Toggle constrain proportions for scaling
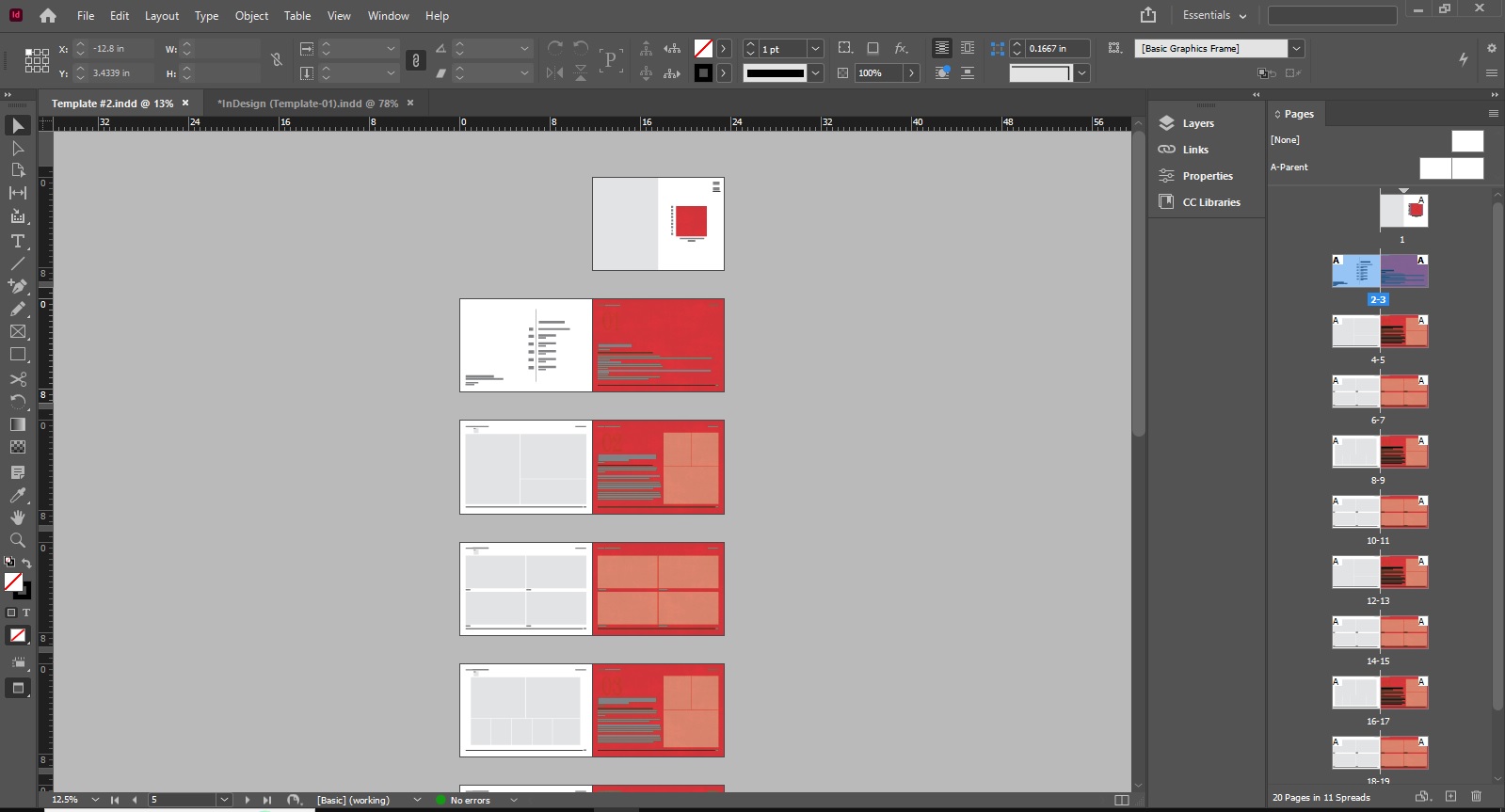 (x=415, y=60)
